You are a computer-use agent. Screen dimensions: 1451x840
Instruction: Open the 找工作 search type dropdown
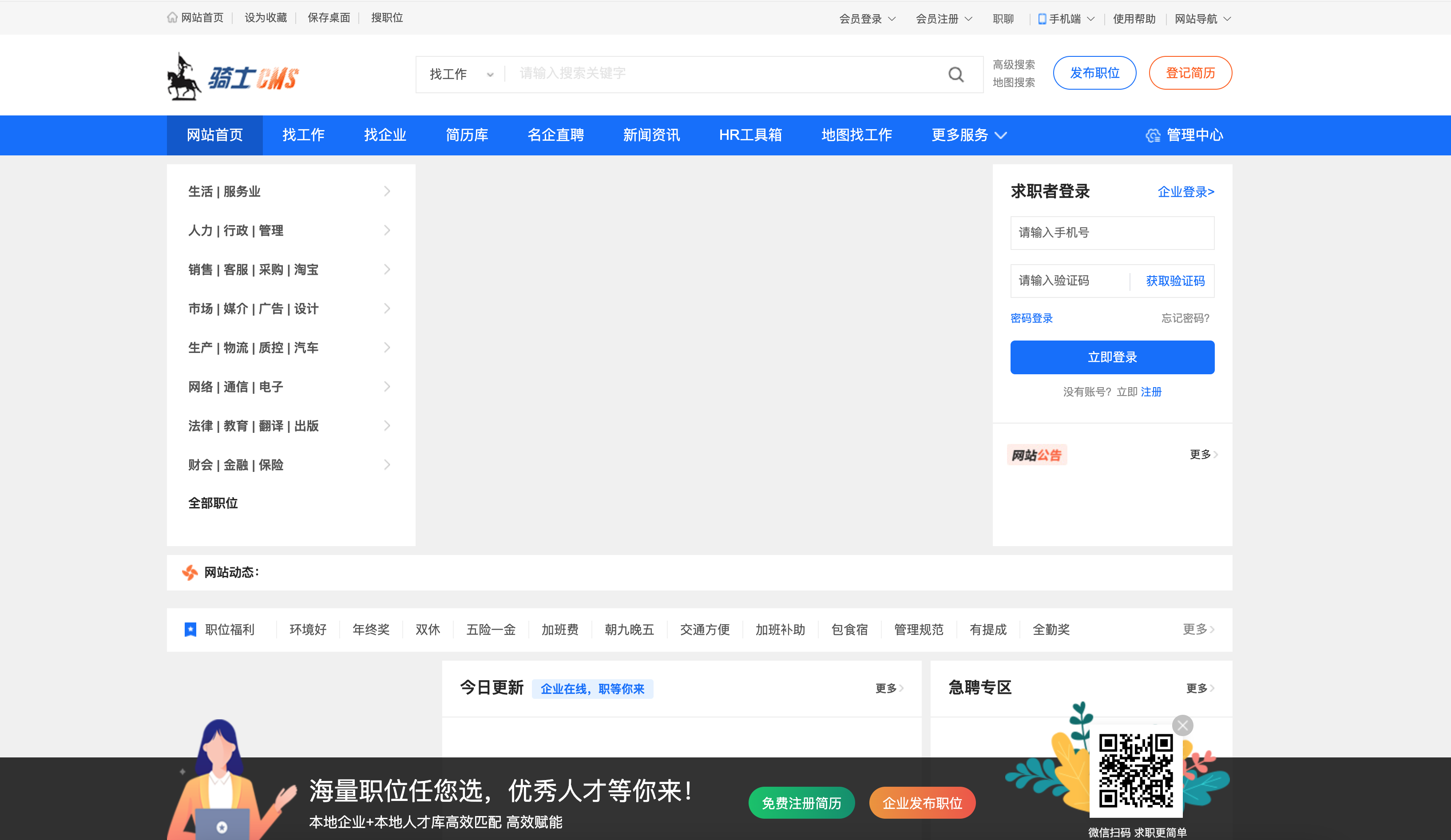pyautogui.click(x=461, y=74)
